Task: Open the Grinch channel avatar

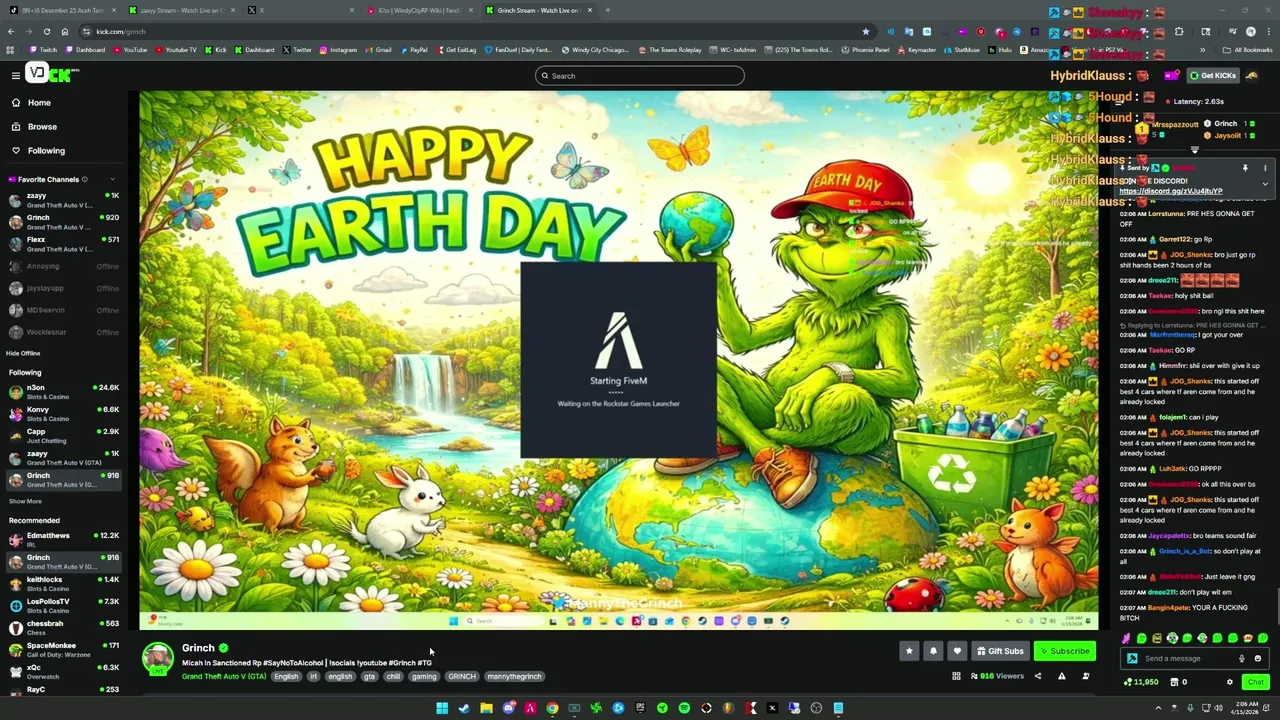Action: pyautogui.click(x=157, y=658)
